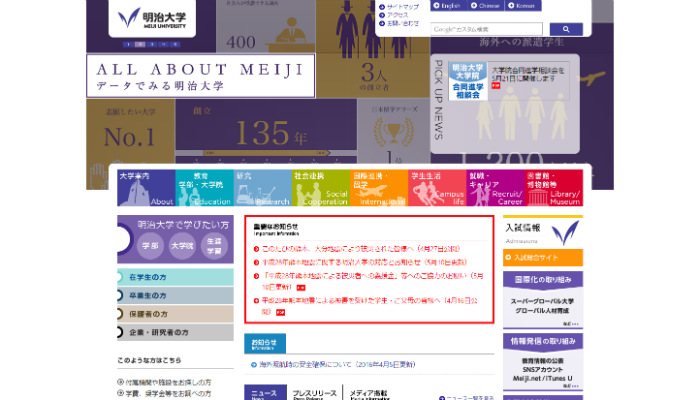700x400 pixels.
Task: Open the 社会連携 Social Cooperation menu
Action: tap(321, 188)
